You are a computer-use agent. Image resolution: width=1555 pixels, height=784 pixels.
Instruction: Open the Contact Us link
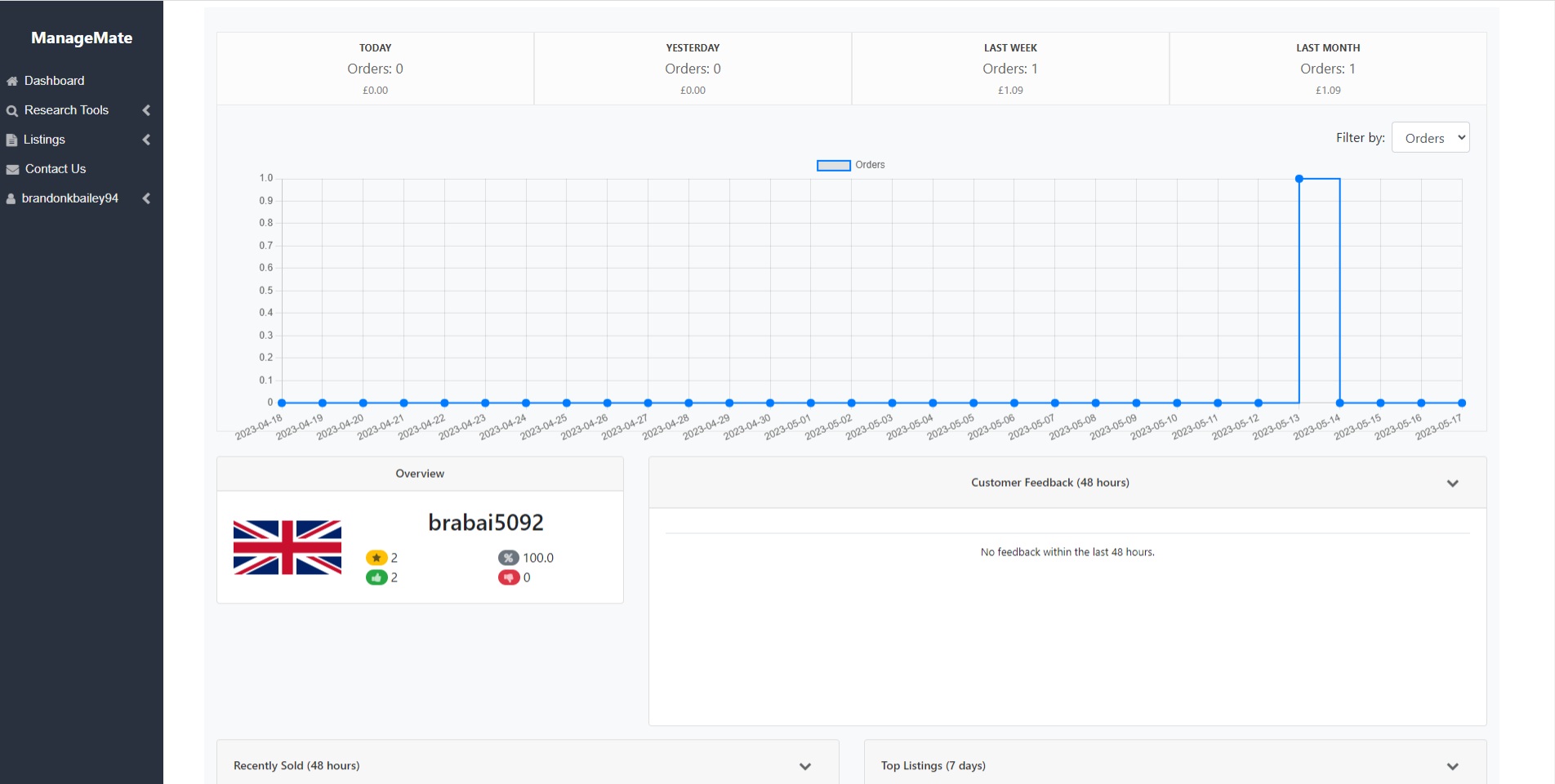click(56, 169)
